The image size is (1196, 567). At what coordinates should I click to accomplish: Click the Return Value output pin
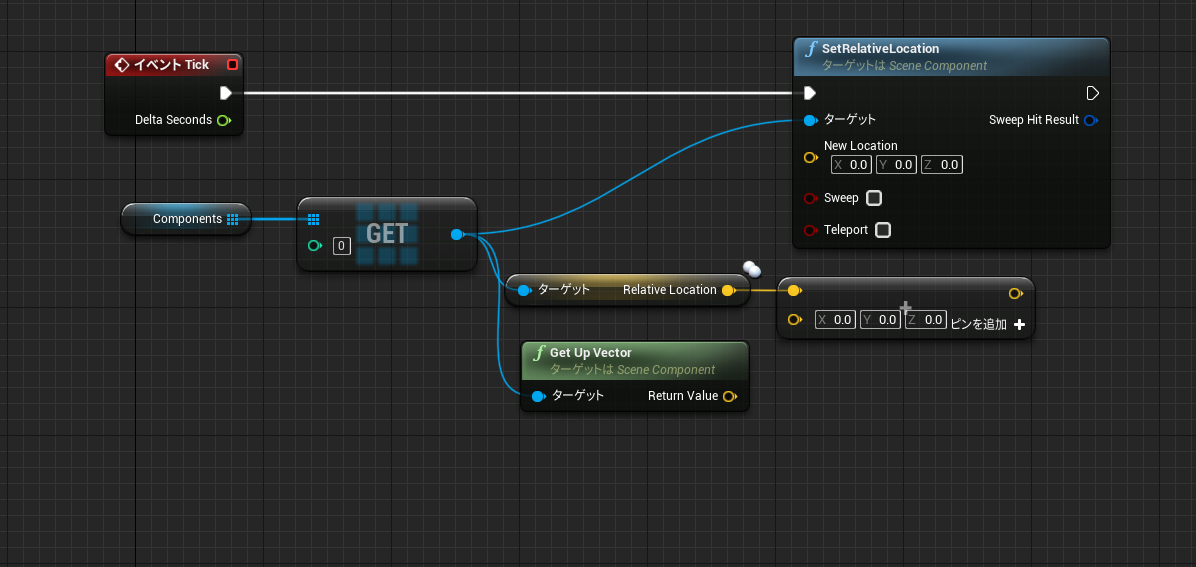coord(730,396)
